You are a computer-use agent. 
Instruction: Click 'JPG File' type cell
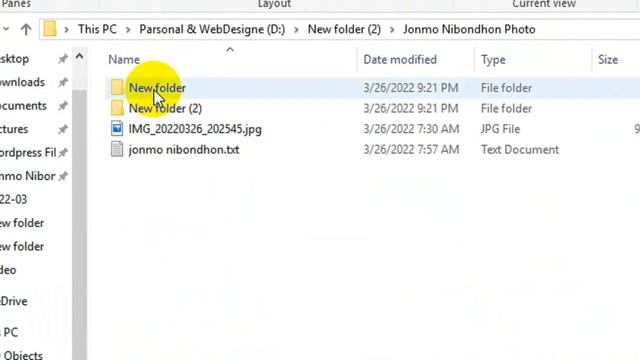click(x=500, y=129)
